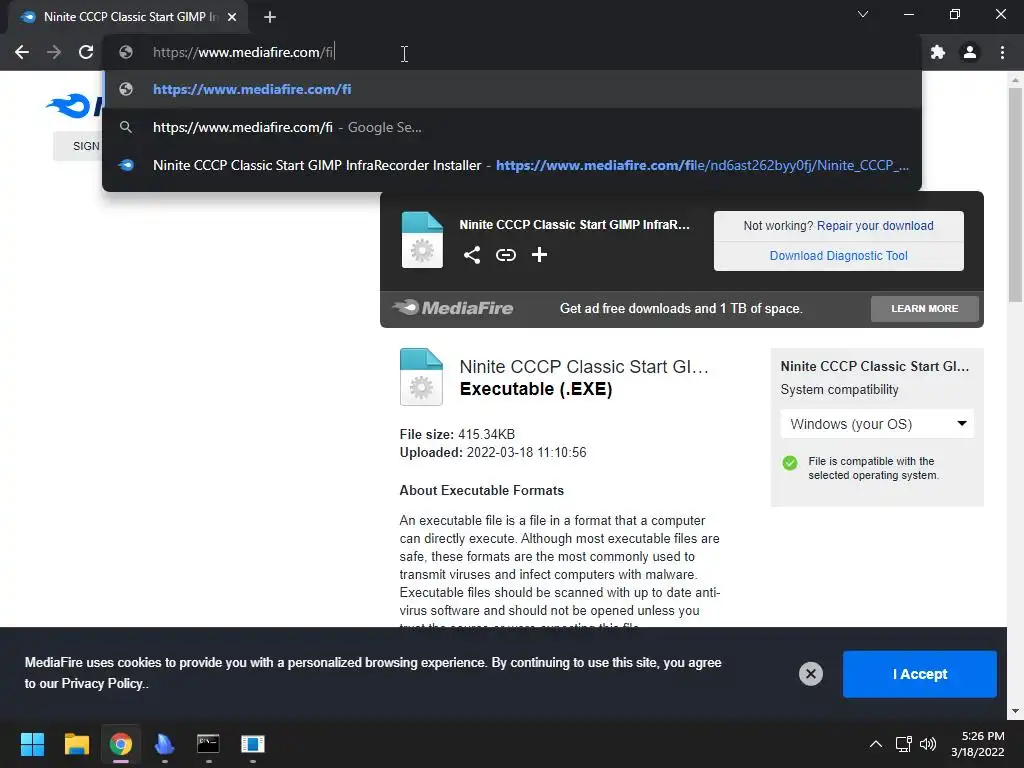Click the 'System compatibility' label

(839, 390)
